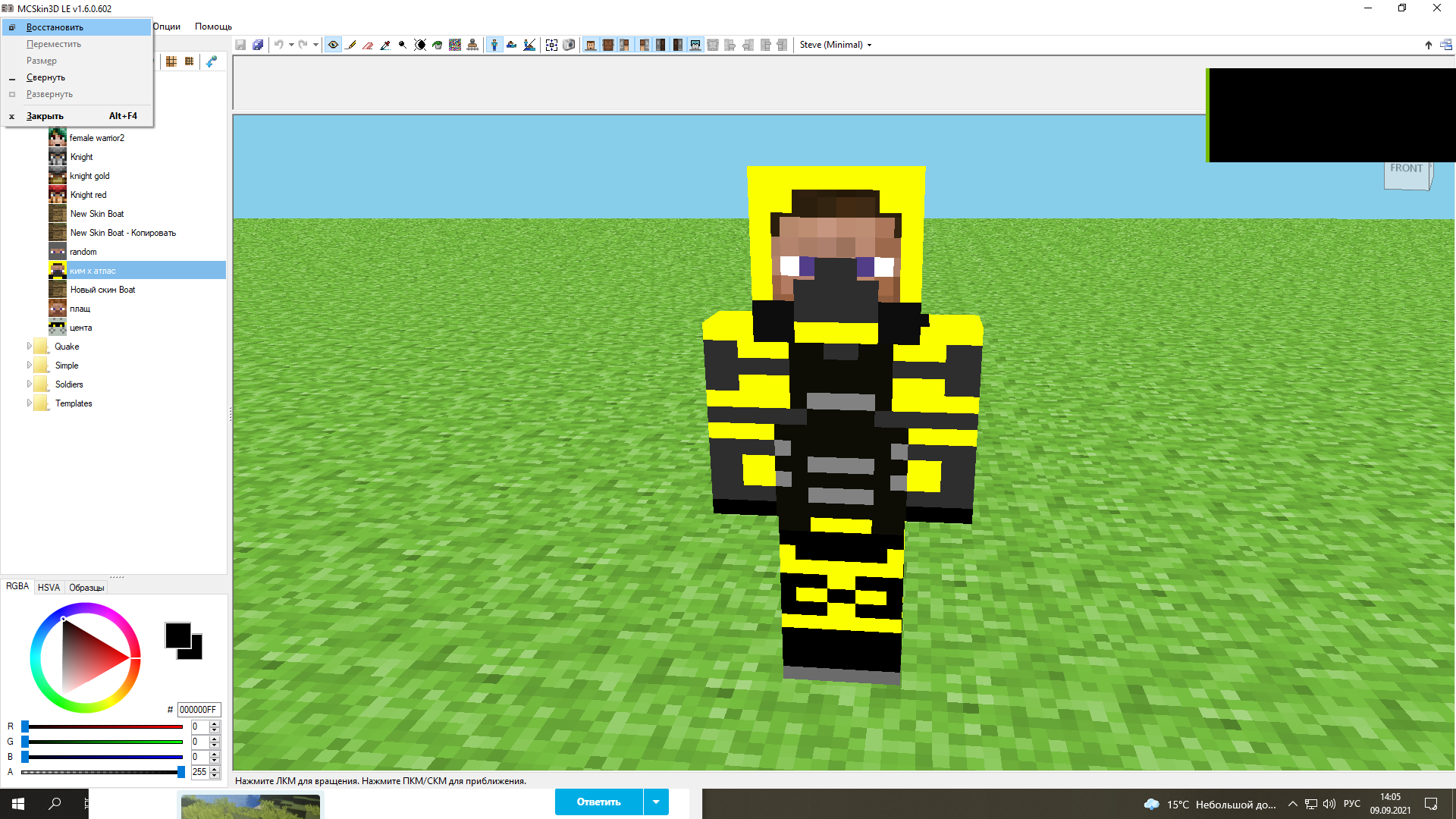
Task: Choose Свернуть in the system menu
Action: pos(77,77)
